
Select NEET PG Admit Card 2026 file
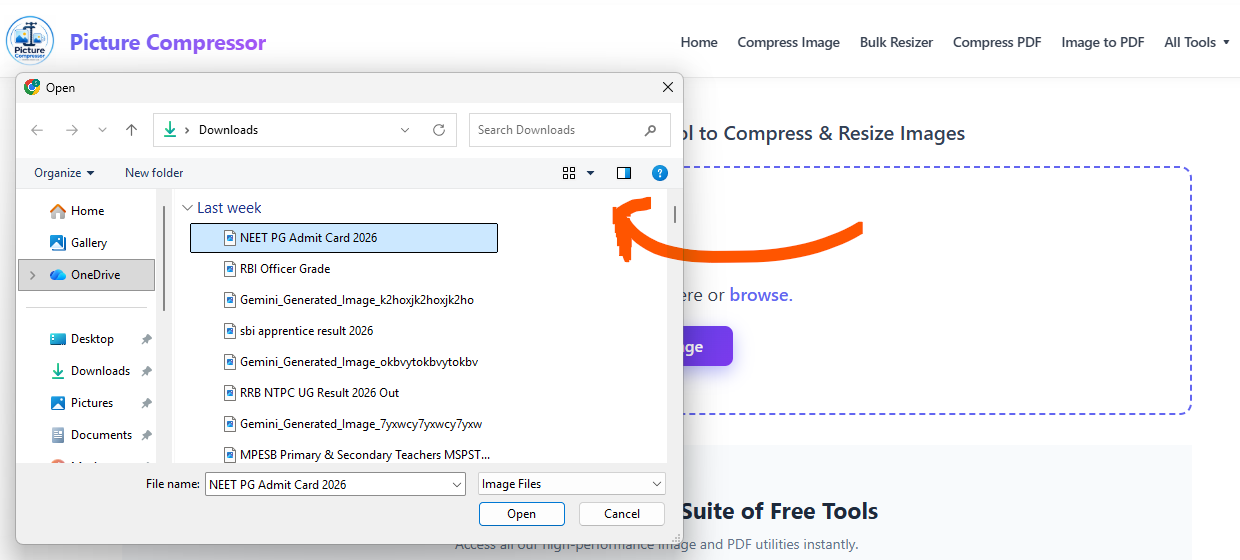coord(344,238)
